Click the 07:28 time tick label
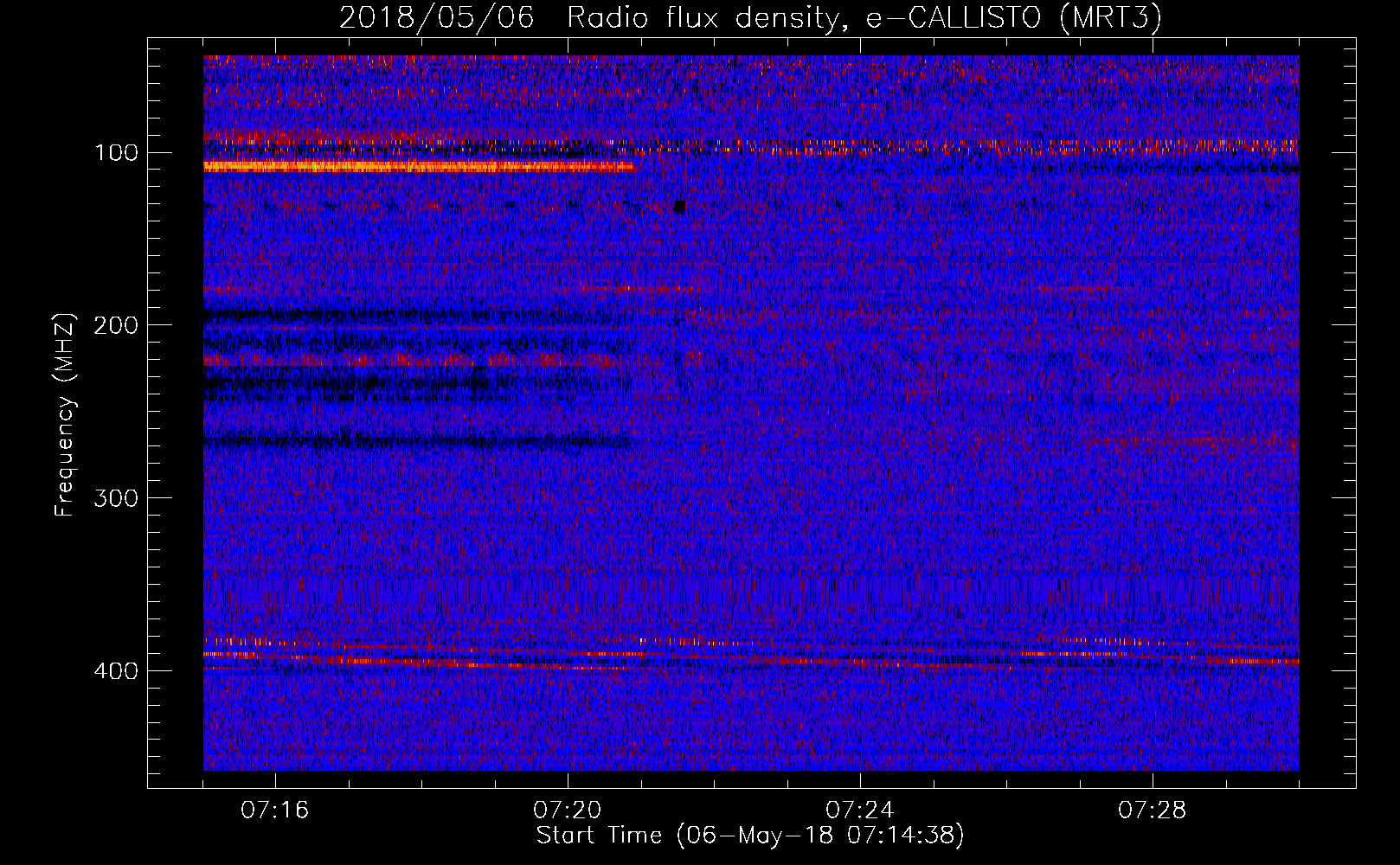1400x865 pixels. coord(1152,811)
